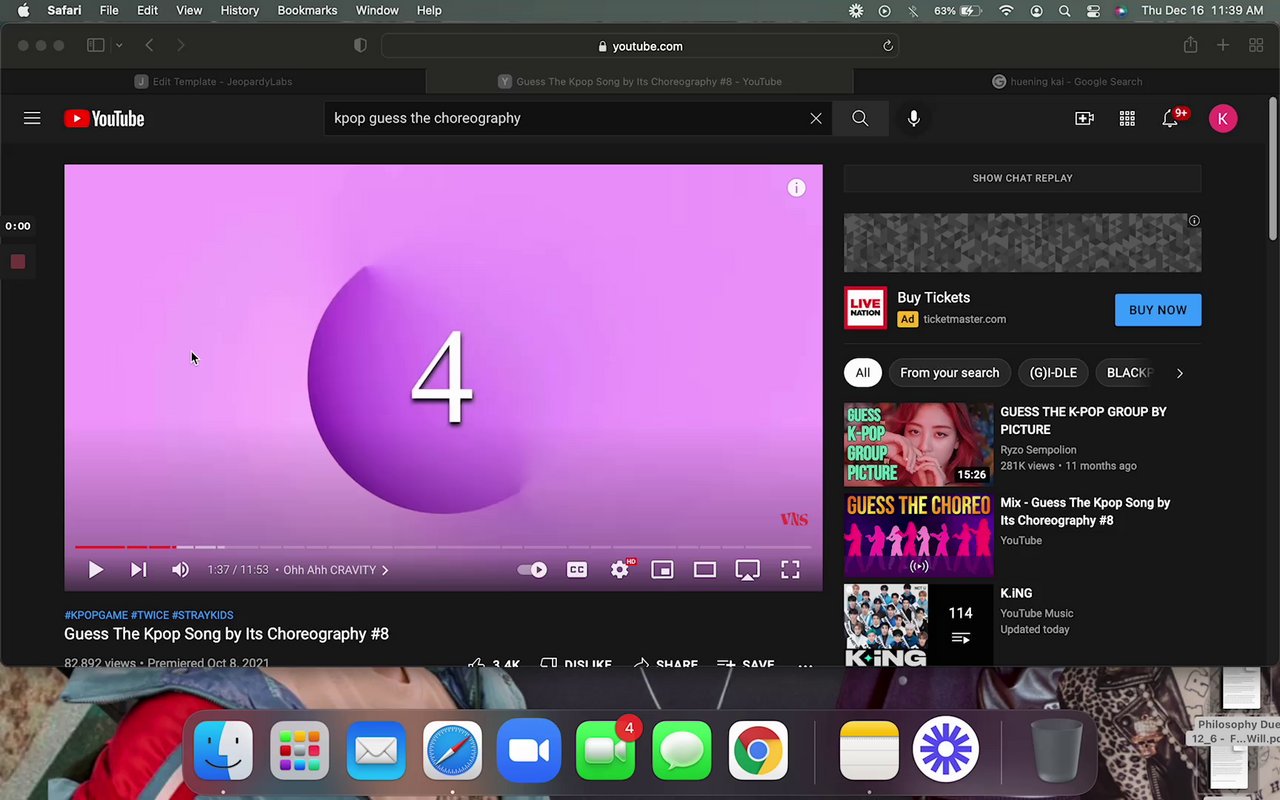This screenshot has height=800, width=1280.
Task: Click the Buy Now ad button
Action: click(1158, 310)
